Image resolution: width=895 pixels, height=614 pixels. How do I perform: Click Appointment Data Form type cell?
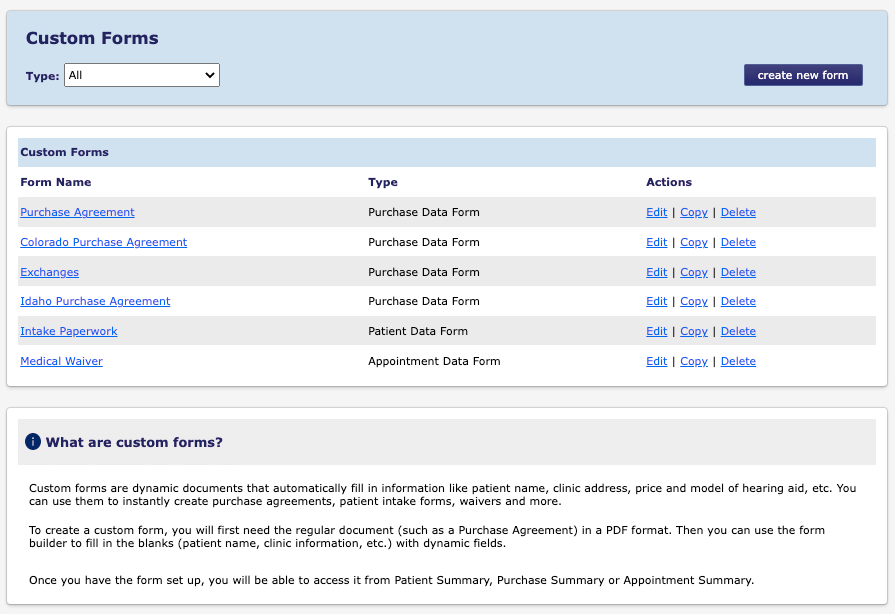pos(434,361)
